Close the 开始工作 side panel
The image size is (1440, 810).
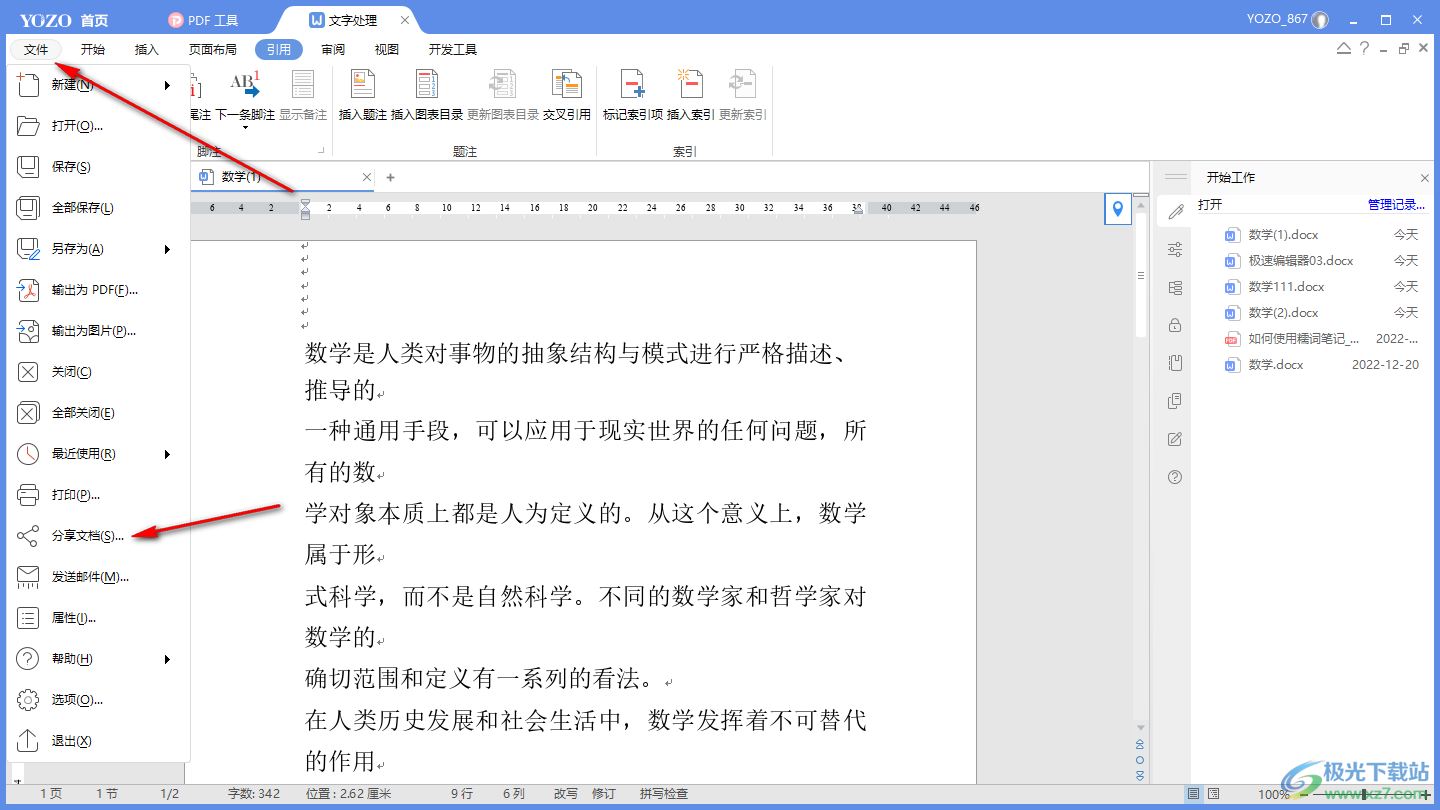(1425, 177)
